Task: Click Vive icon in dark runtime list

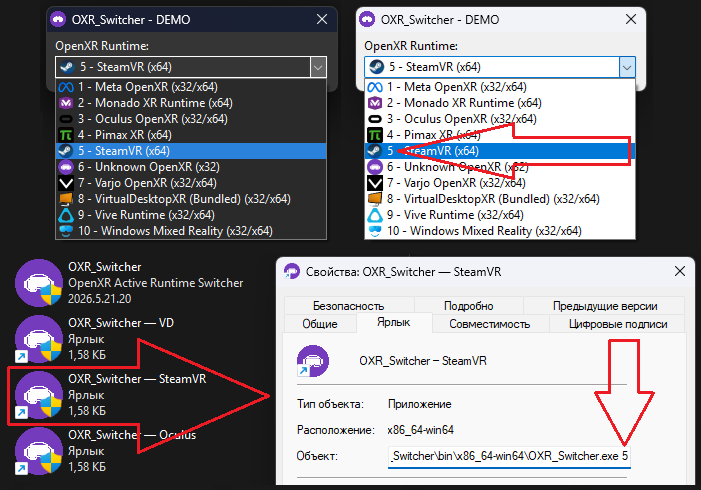Action: 66,215
